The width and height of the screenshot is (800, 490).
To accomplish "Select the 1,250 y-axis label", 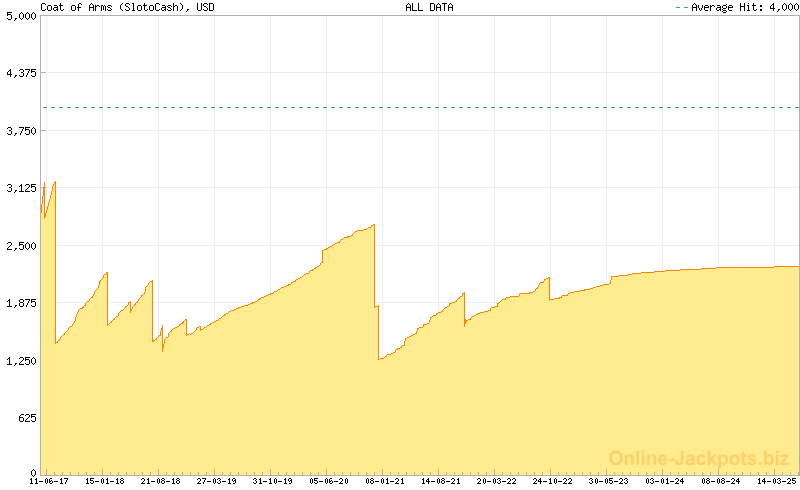I will tap(21, 361).
